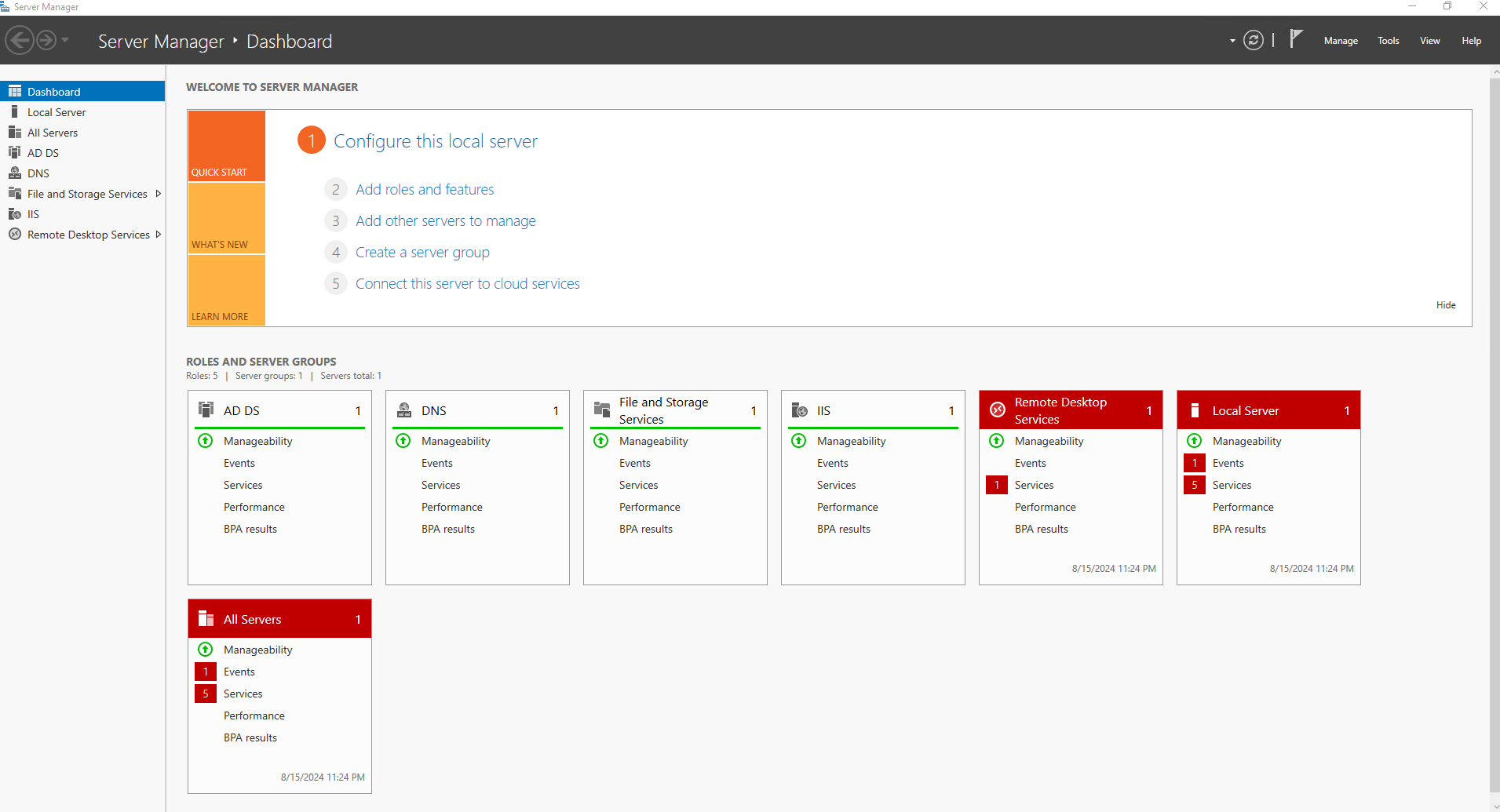Image resolution: width=1500 pixels, height=812 pixels.
Task: Open the Notifications flag icon
Action: pos(1296,39)
